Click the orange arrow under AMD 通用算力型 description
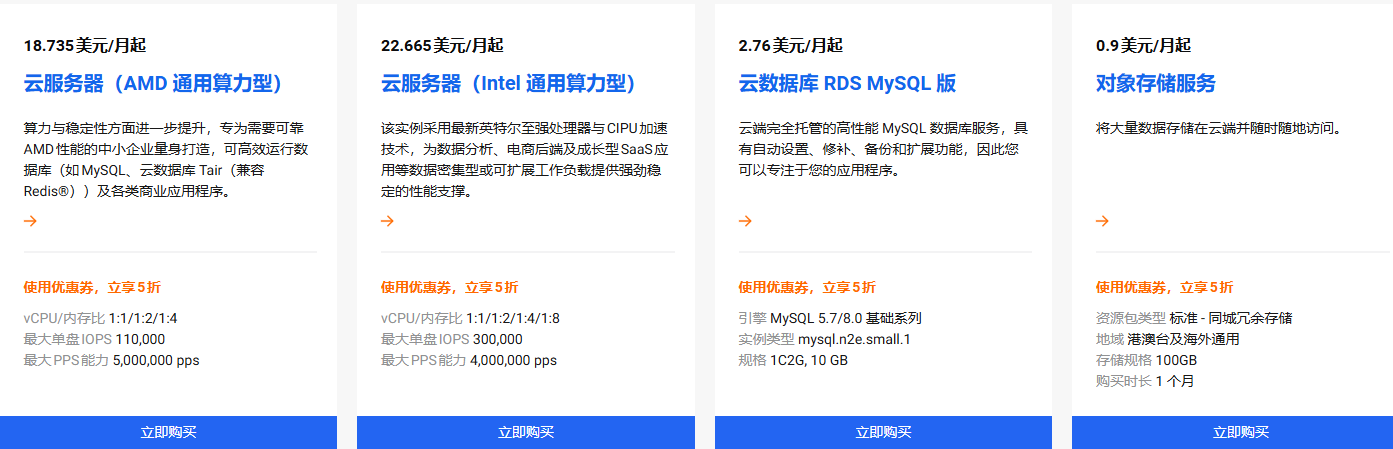 (30, 221)
